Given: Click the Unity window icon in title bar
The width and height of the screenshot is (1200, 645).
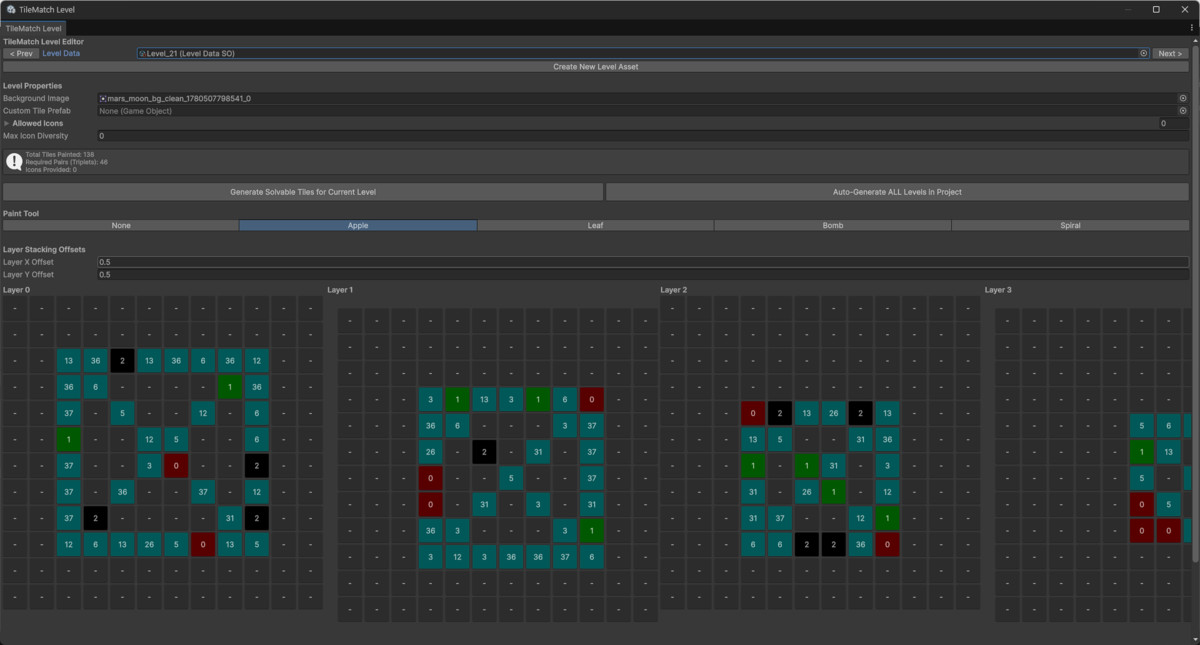Looking at the screenshot, I should pyautogui.click(x=10, y=9).
